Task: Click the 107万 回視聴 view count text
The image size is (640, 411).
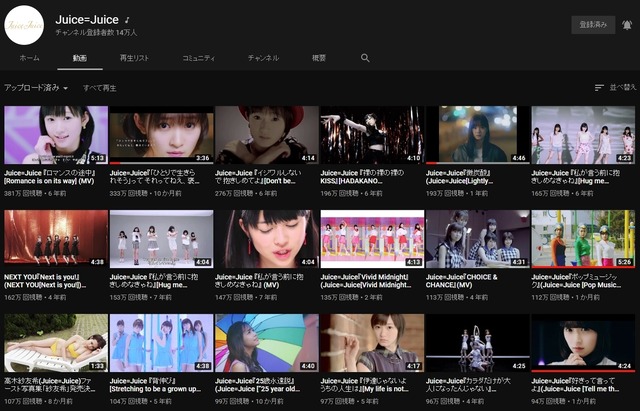Action: (x=22, y=401)
